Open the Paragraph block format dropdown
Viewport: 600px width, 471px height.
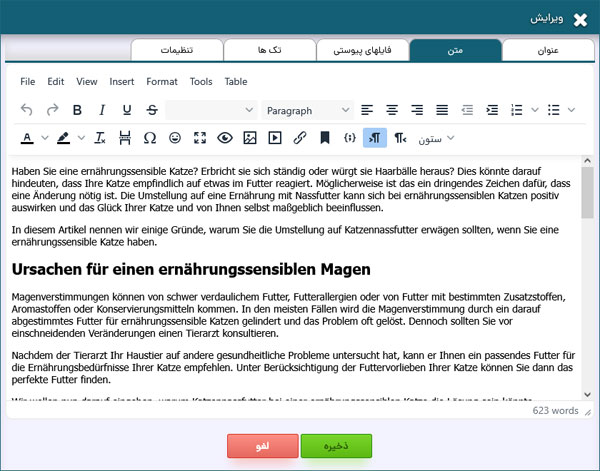pyautogui.click(x=308, y=110)
